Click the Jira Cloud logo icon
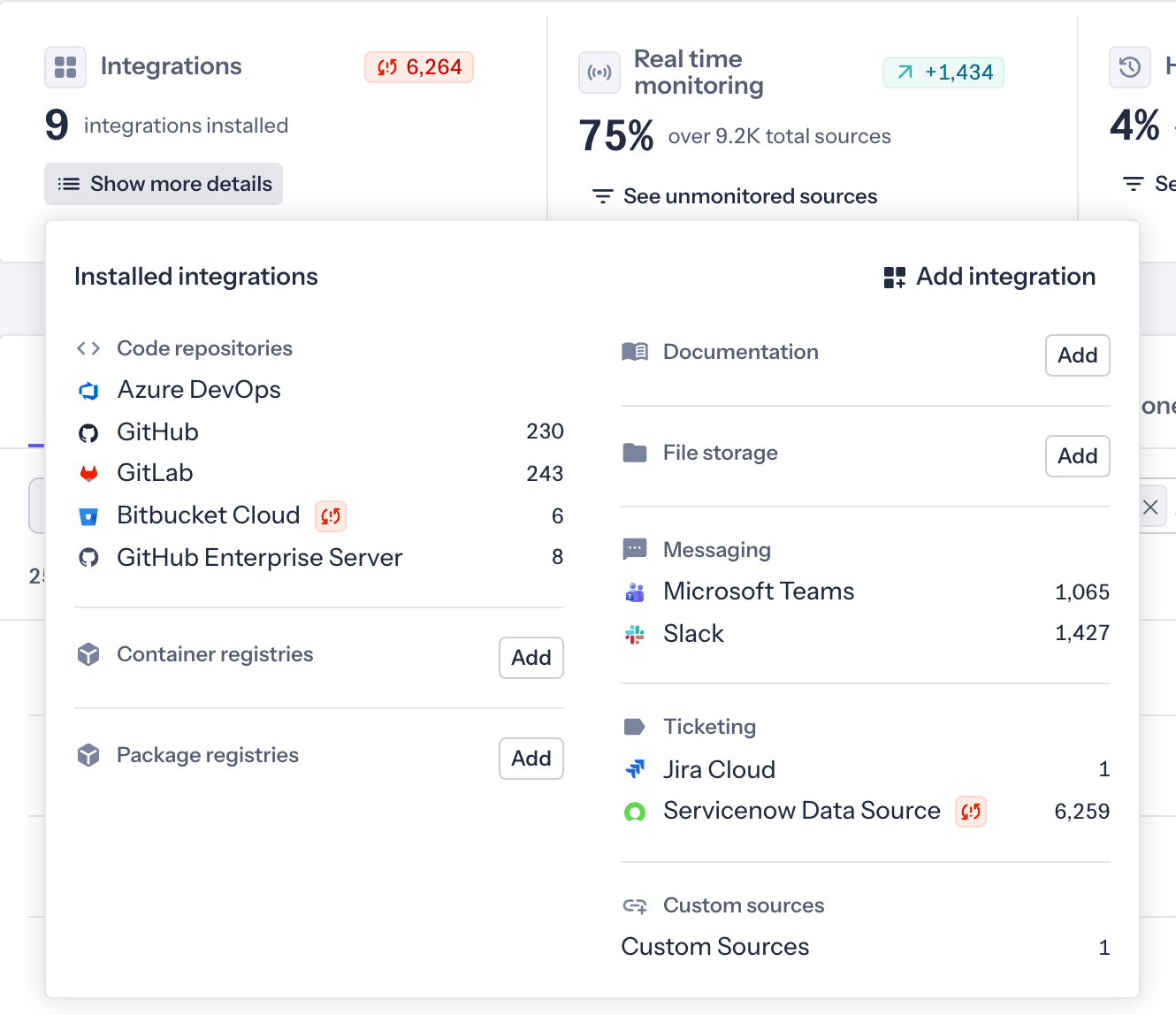Screen dimensions: 1176x1015 [635, 770]
